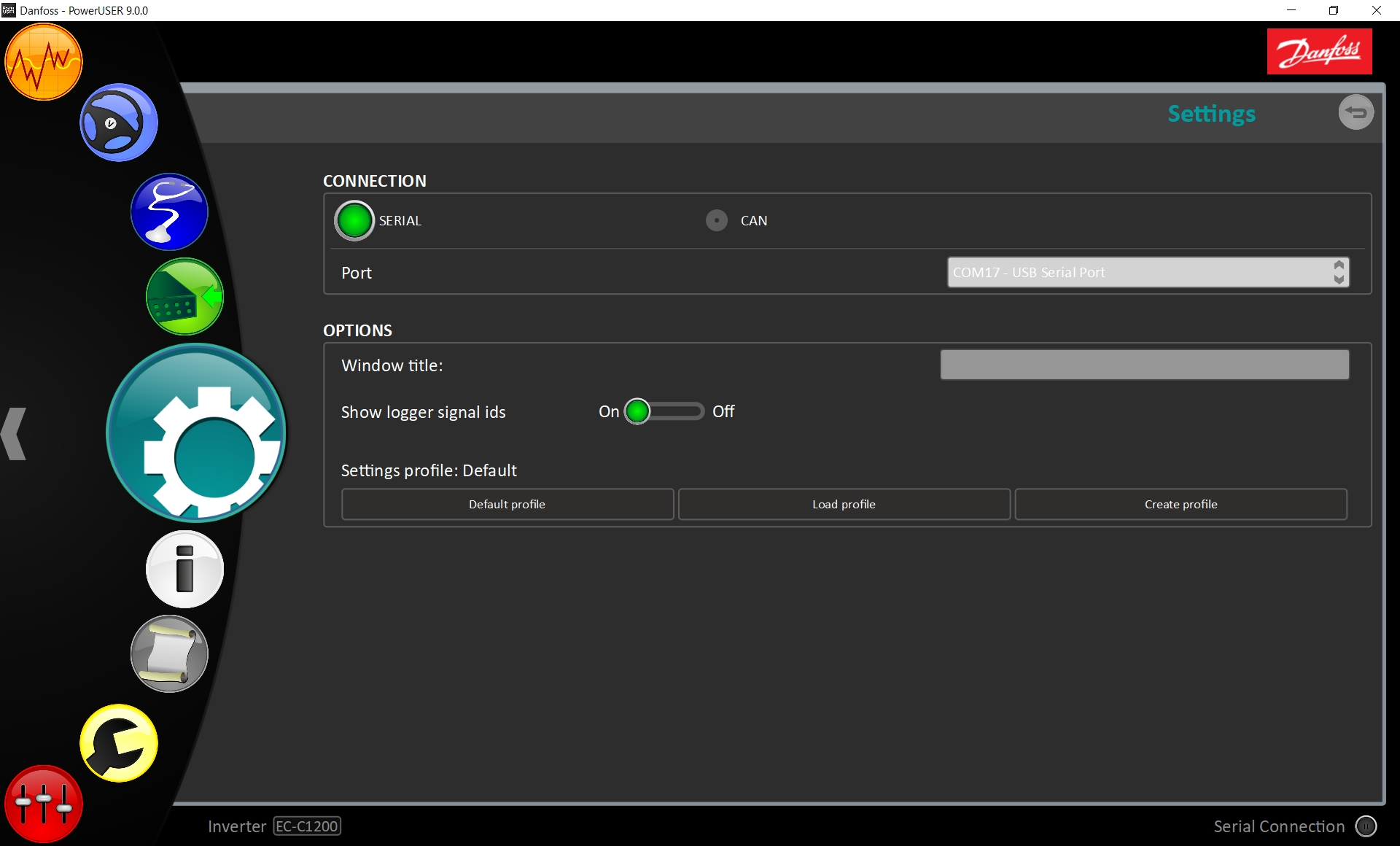Select the SERIAL connection radio button
The image size is (1400, 846).
point(354,221)
